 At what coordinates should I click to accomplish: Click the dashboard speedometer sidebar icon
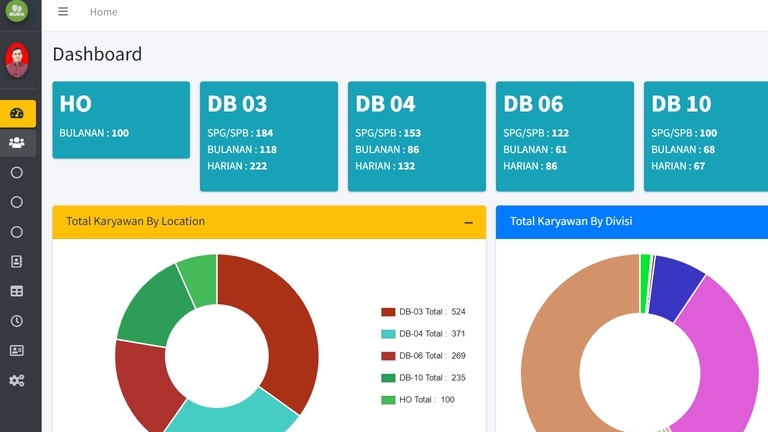[17, 114]
